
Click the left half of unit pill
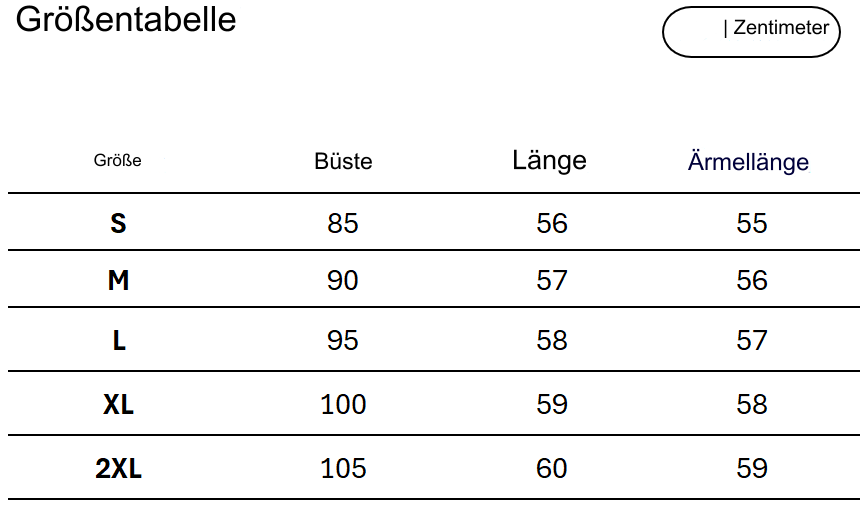click(694, 31)
